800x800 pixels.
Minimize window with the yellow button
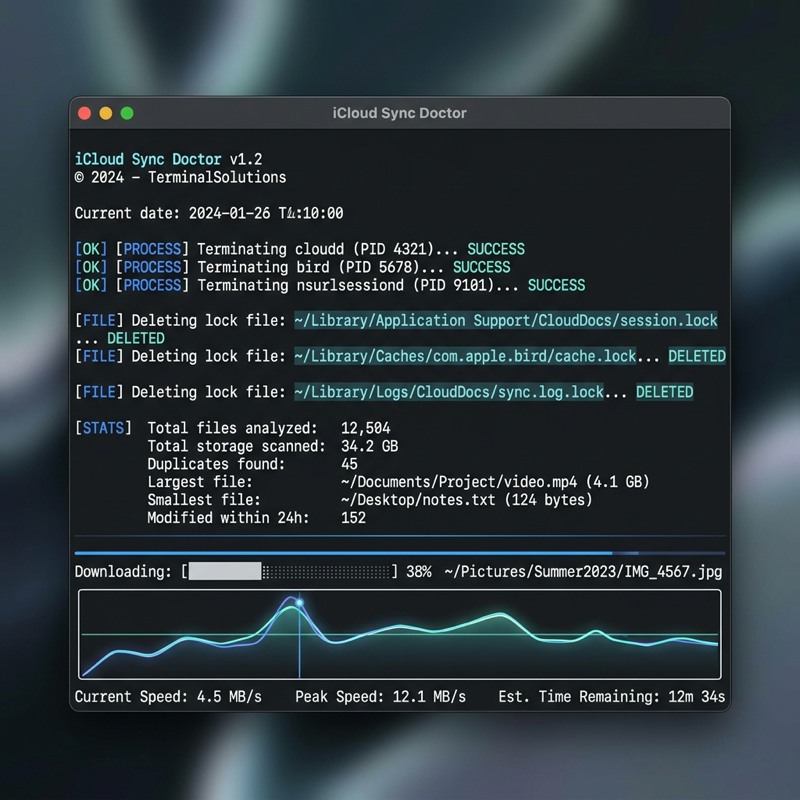pos(106,113)
